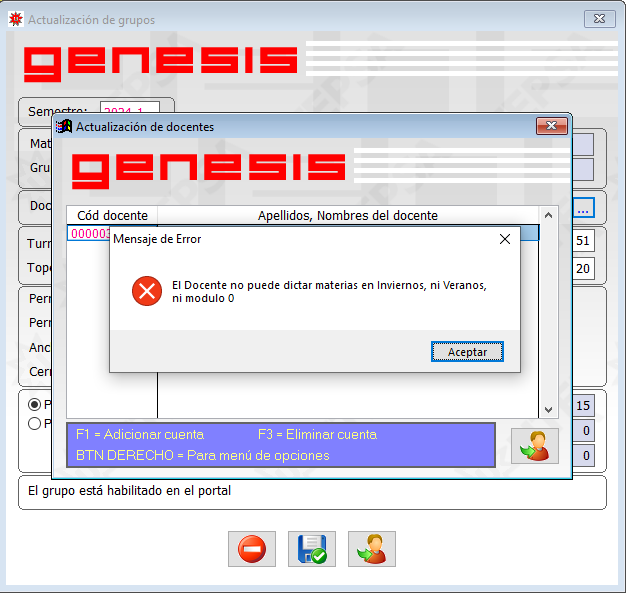This screenshot has height=598, width=629.
Task: Click the red cancel icon button
Action: tap(252, 549)
